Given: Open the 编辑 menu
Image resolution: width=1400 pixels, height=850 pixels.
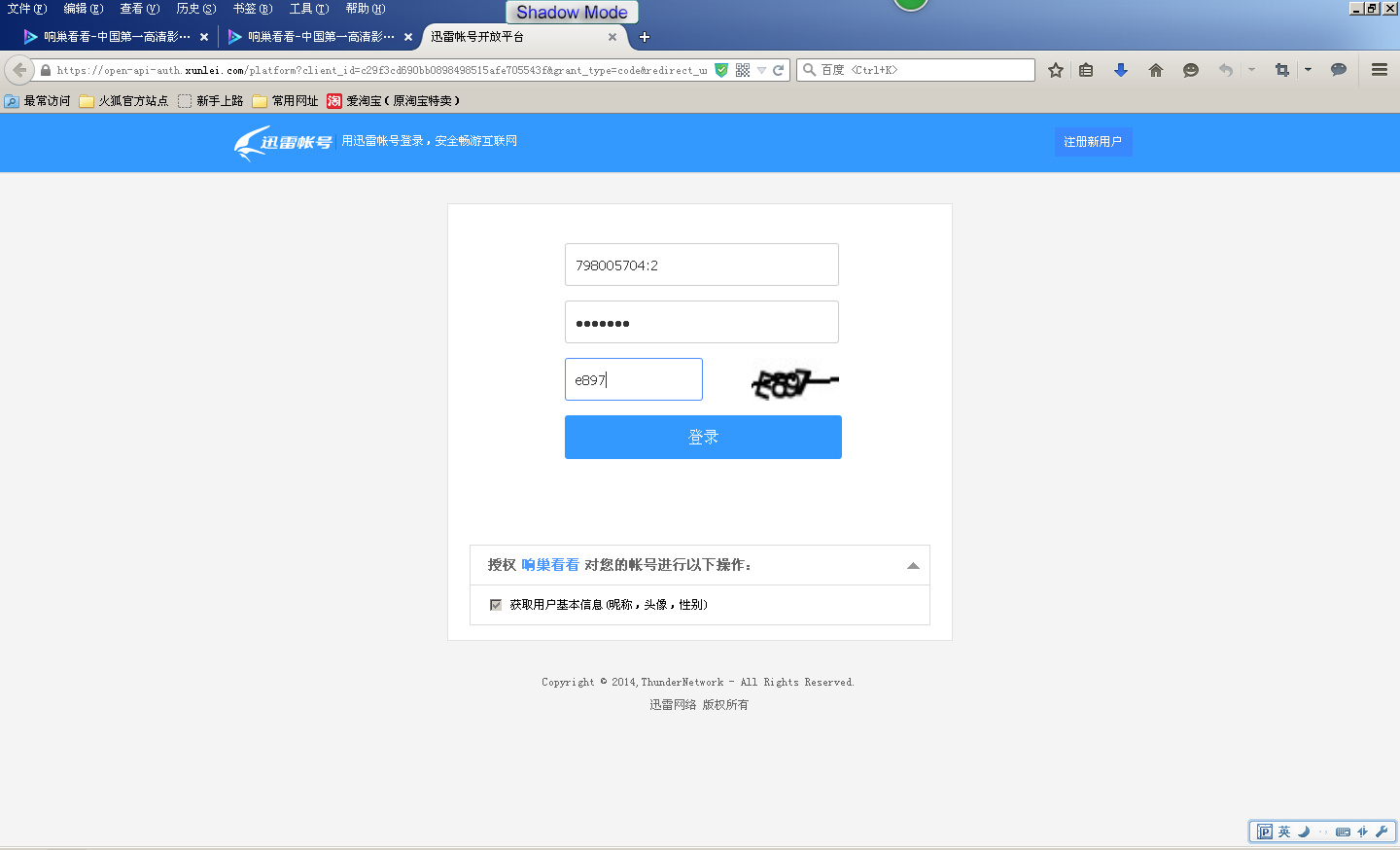Looking at the screenshot, I should coord(83,9).
